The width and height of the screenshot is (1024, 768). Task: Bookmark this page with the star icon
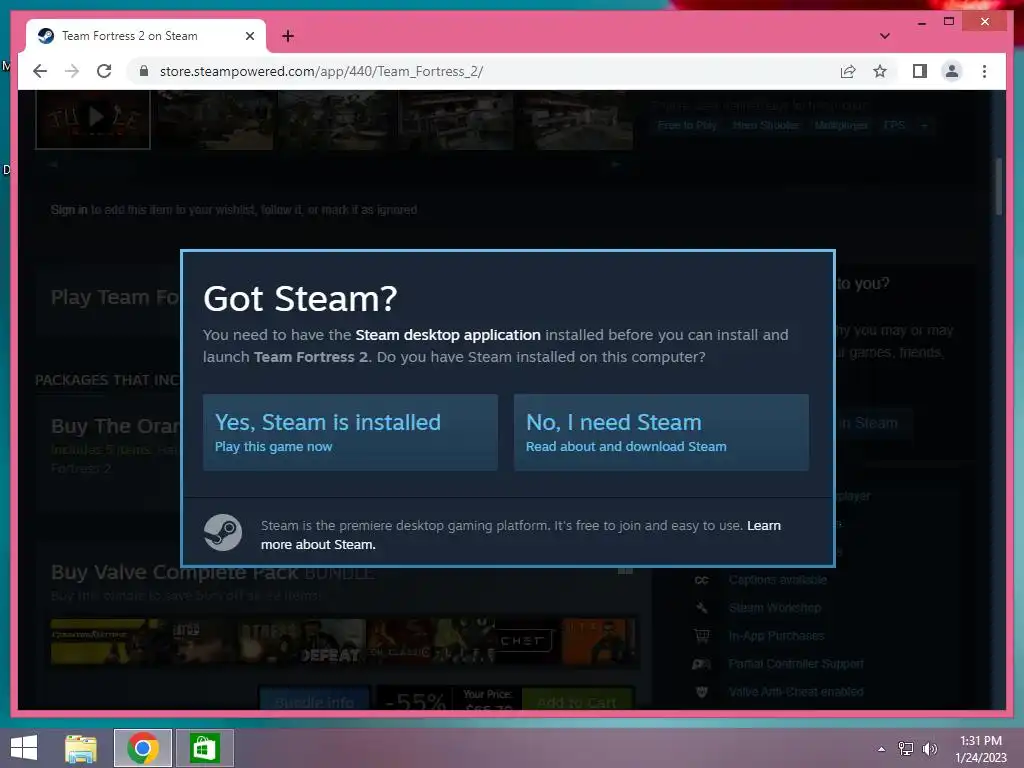880,71
